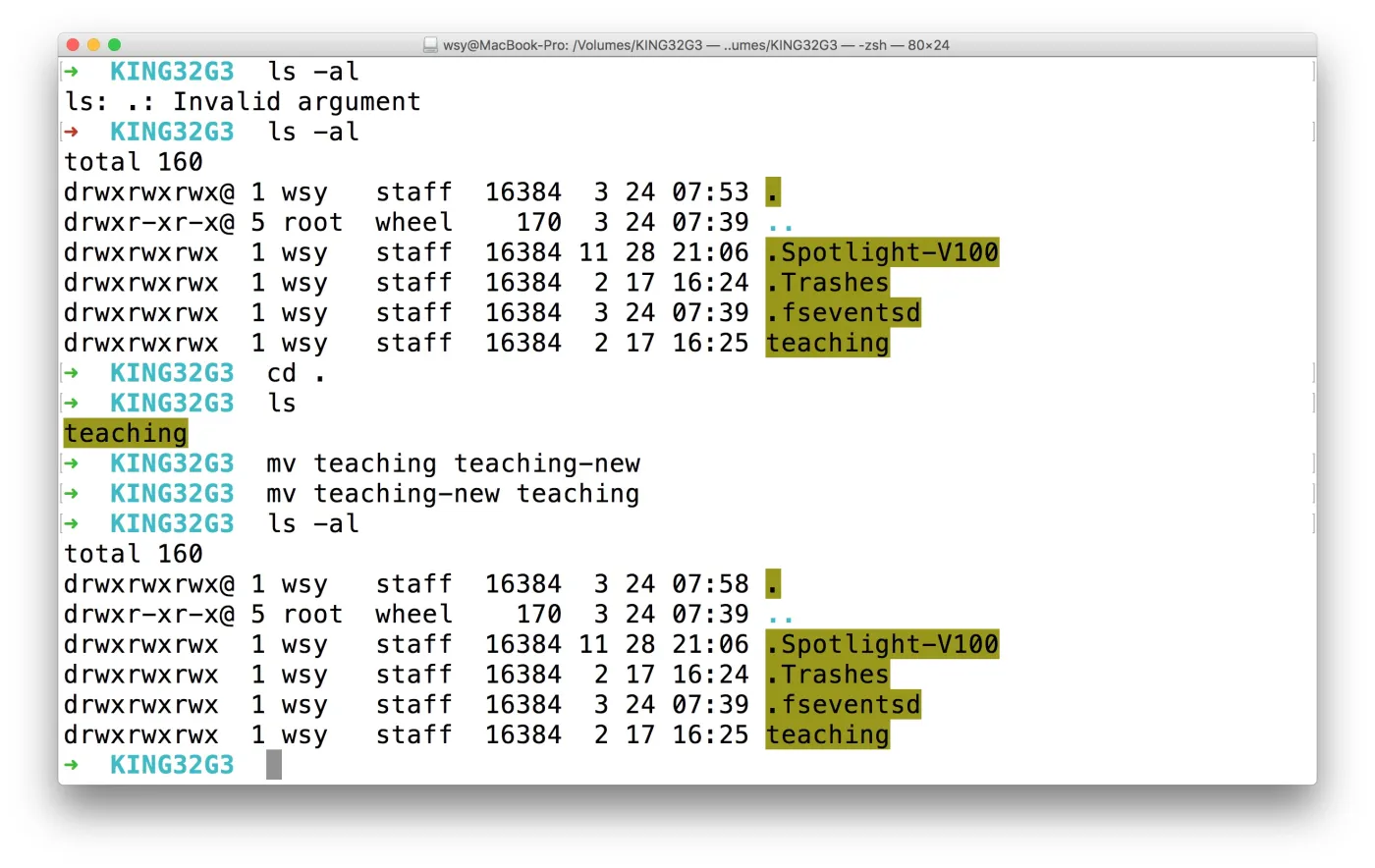
Task: Click .Trashes in the first listing
Action: point(828,283)
